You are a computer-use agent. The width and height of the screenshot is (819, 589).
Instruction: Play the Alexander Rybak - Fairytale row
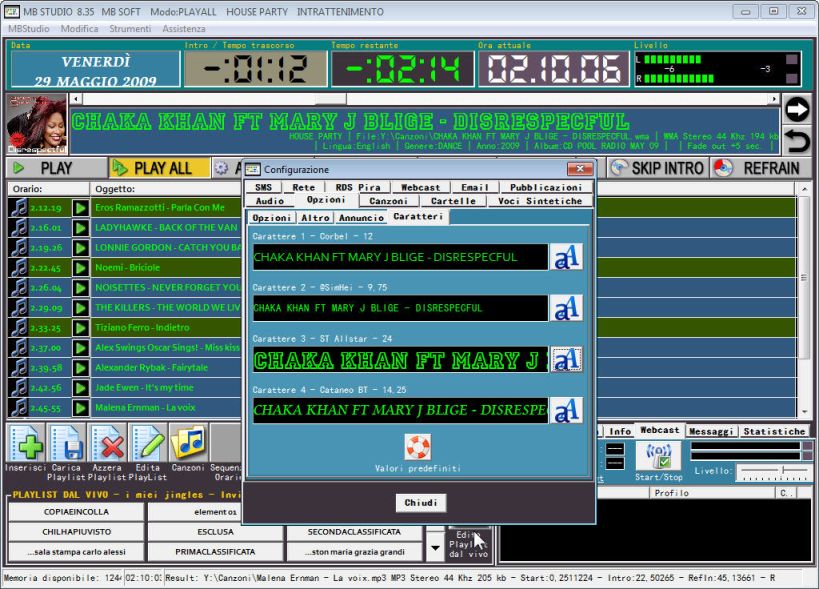pyautogui.click(x=80, y=368)
